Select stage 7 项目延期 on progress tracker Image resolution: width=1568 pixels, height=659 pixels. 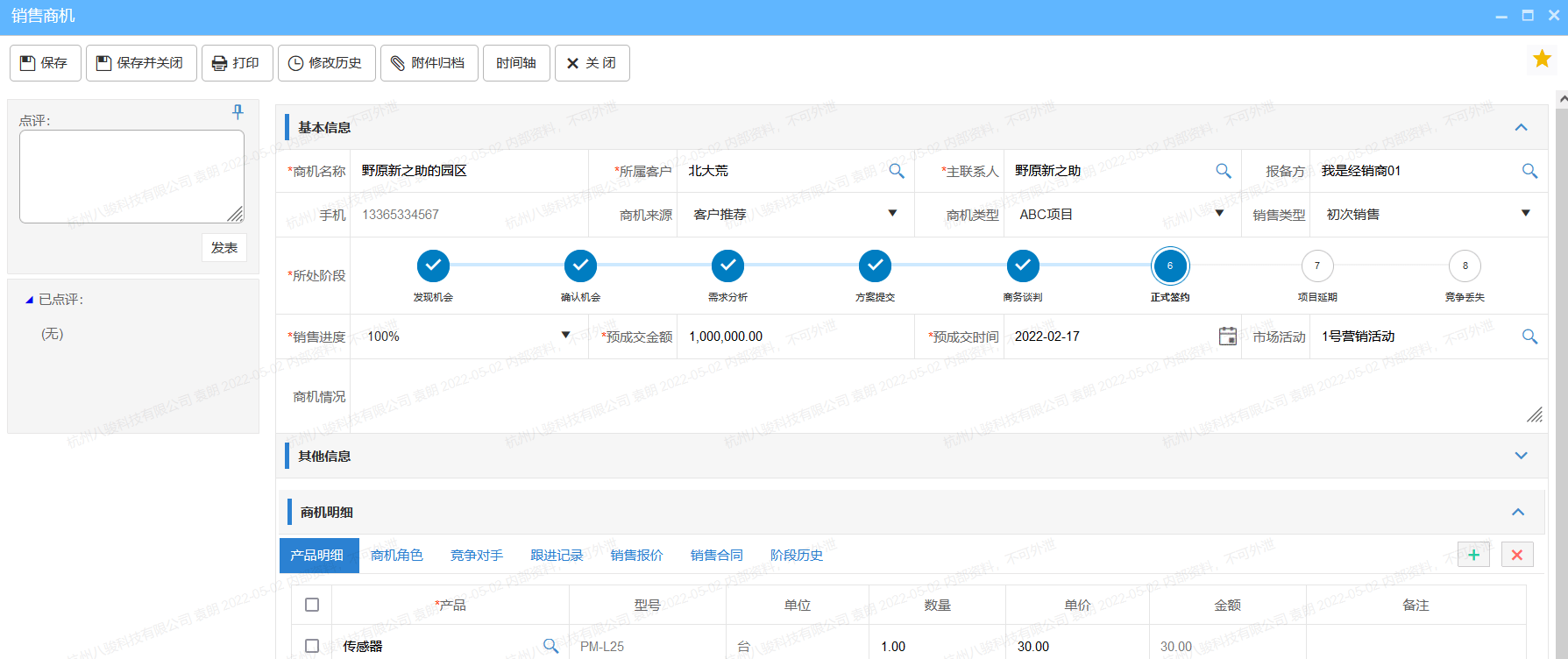point(1316,266)
